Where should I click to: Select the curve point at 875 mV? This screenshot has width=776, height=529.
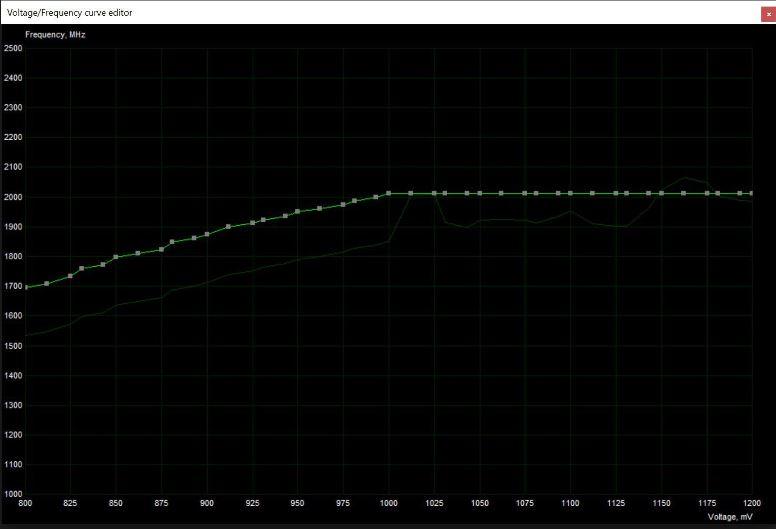point(161,249)
